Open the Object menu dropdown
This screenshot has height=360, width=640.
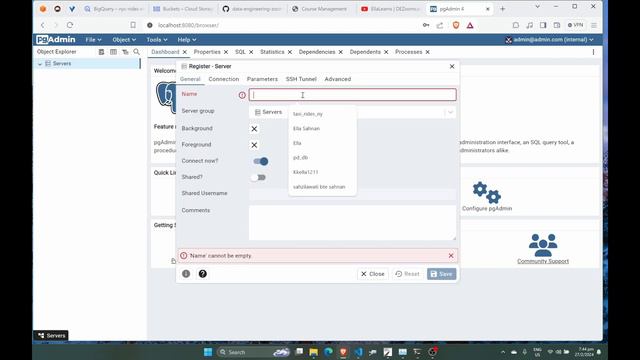124,40
